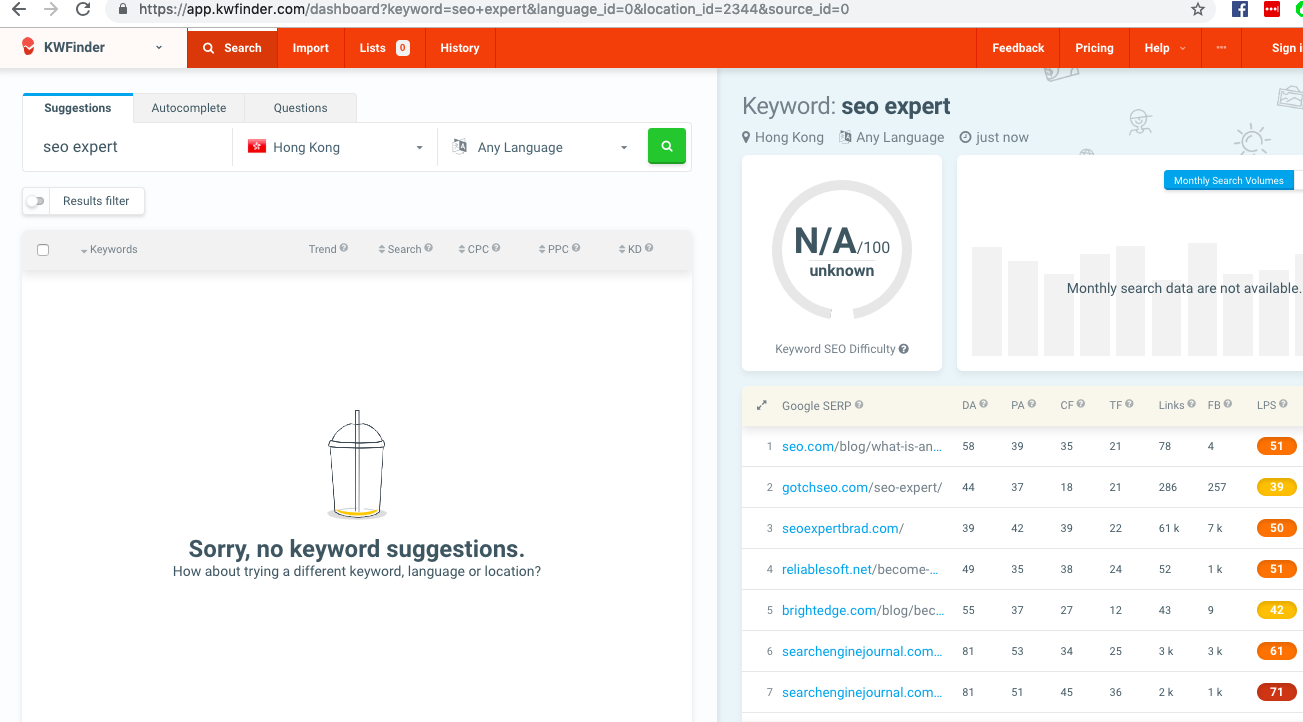
Task: Click the keyword input field with seo expert
Action: tap(128, 147)
